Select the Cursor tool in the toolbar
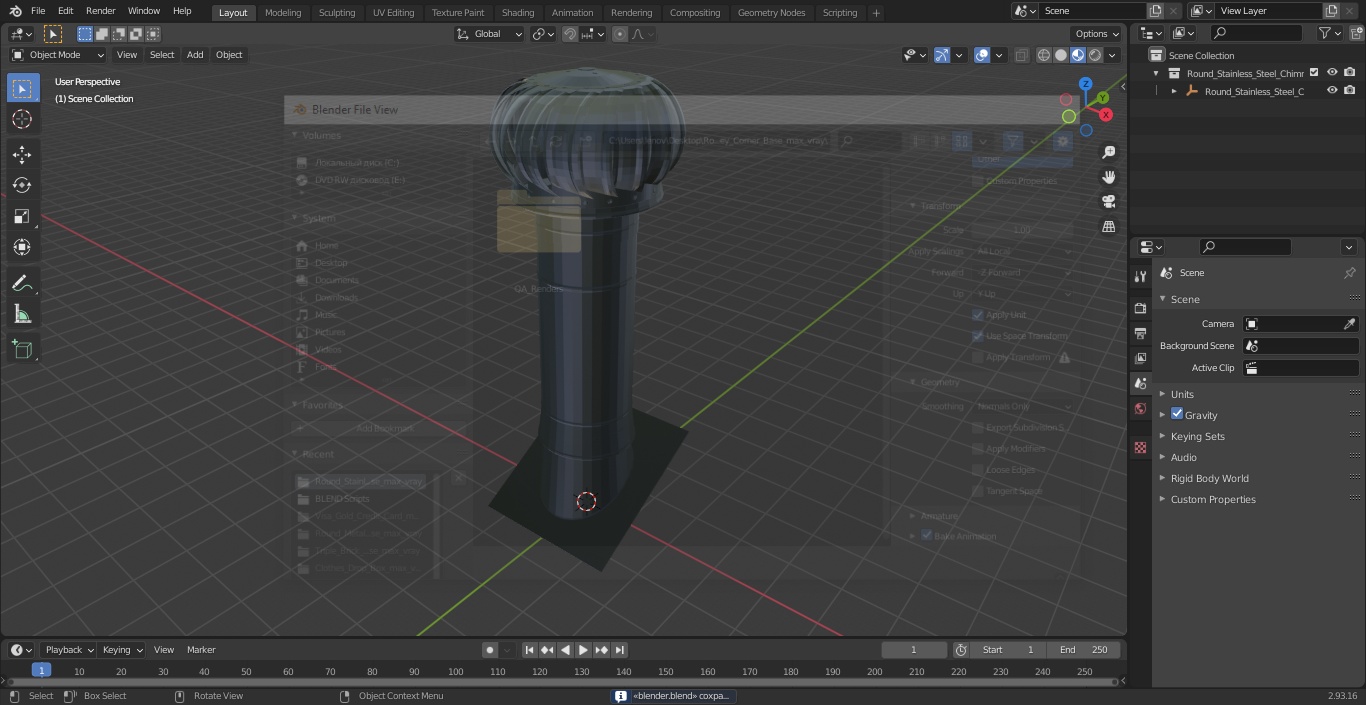The width and height of the screenshot is (1366, 705). click(22, 119)
